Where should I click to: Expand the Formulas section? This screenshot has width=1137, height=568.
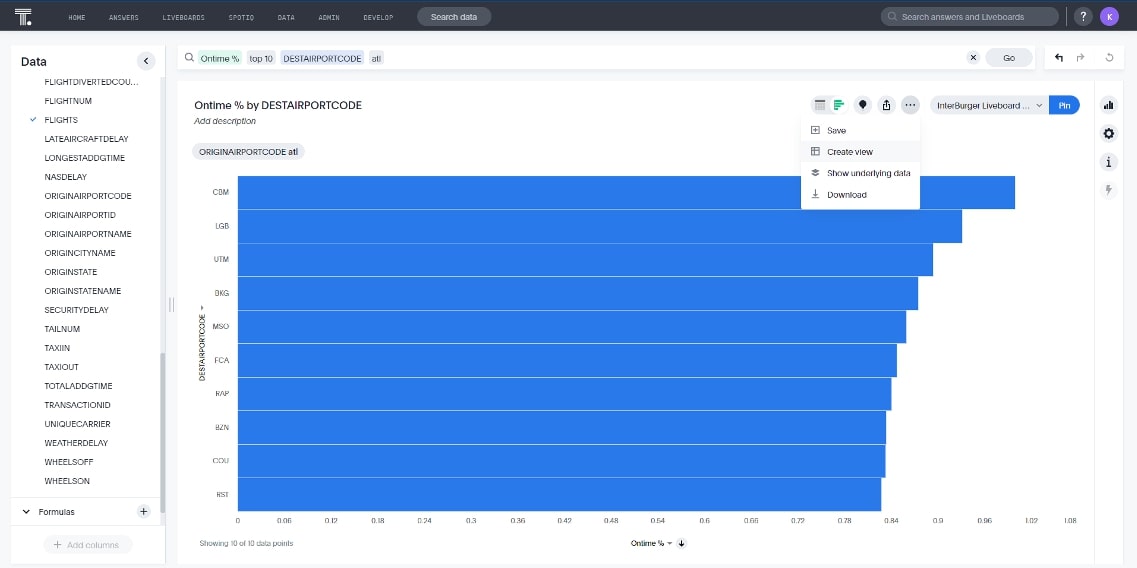click(28, 511)
